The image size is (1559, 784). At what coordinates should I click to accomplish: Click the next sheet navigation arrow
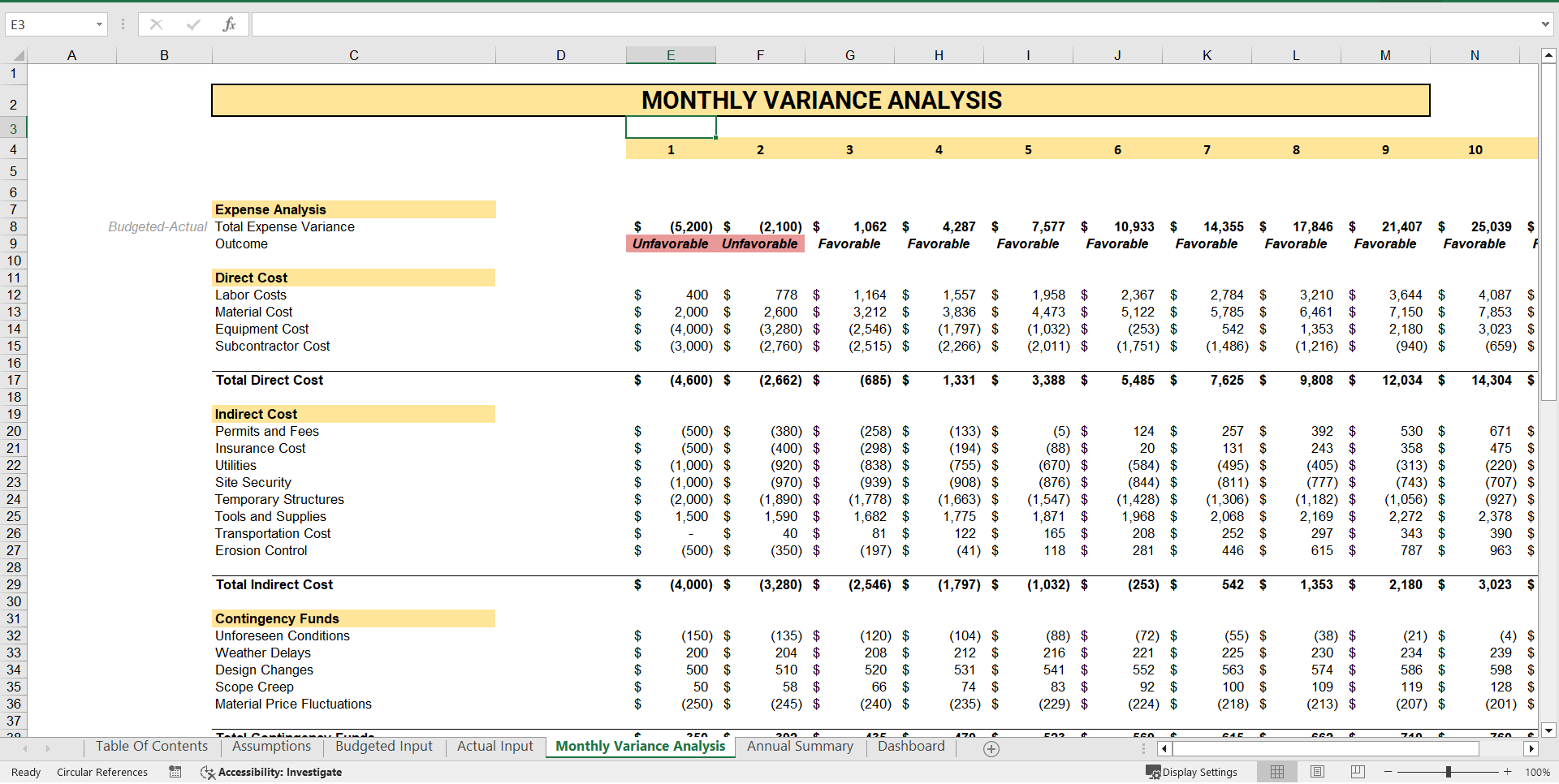[x=48, y=748]
